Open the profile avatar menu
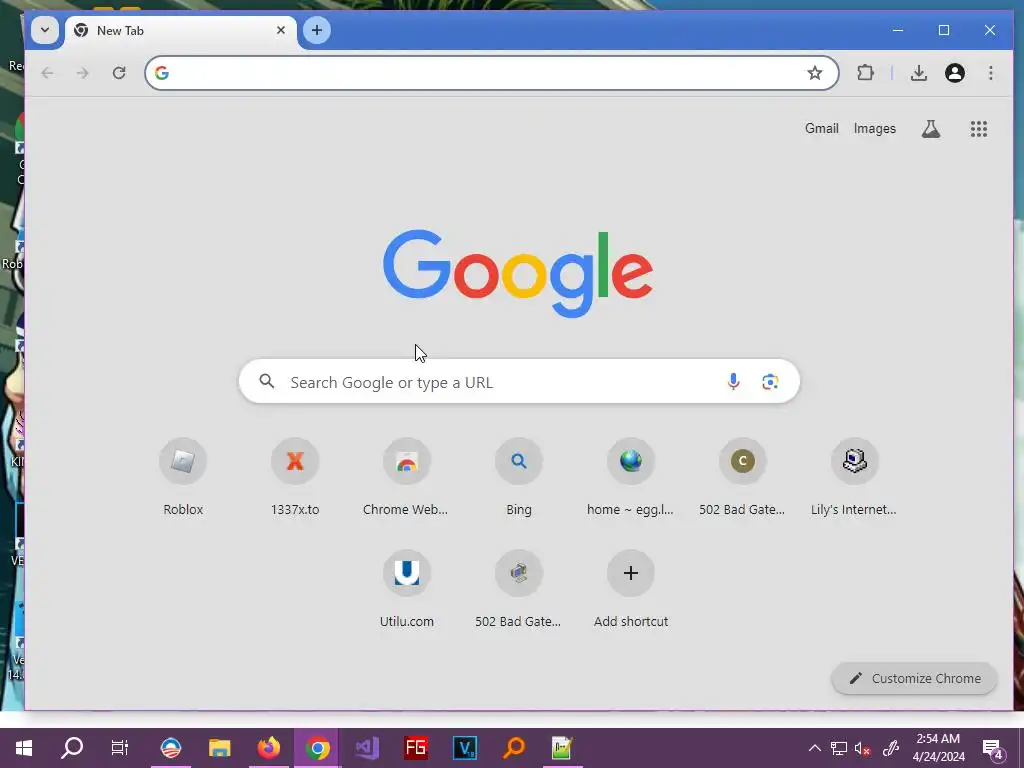 pos(955,72)
